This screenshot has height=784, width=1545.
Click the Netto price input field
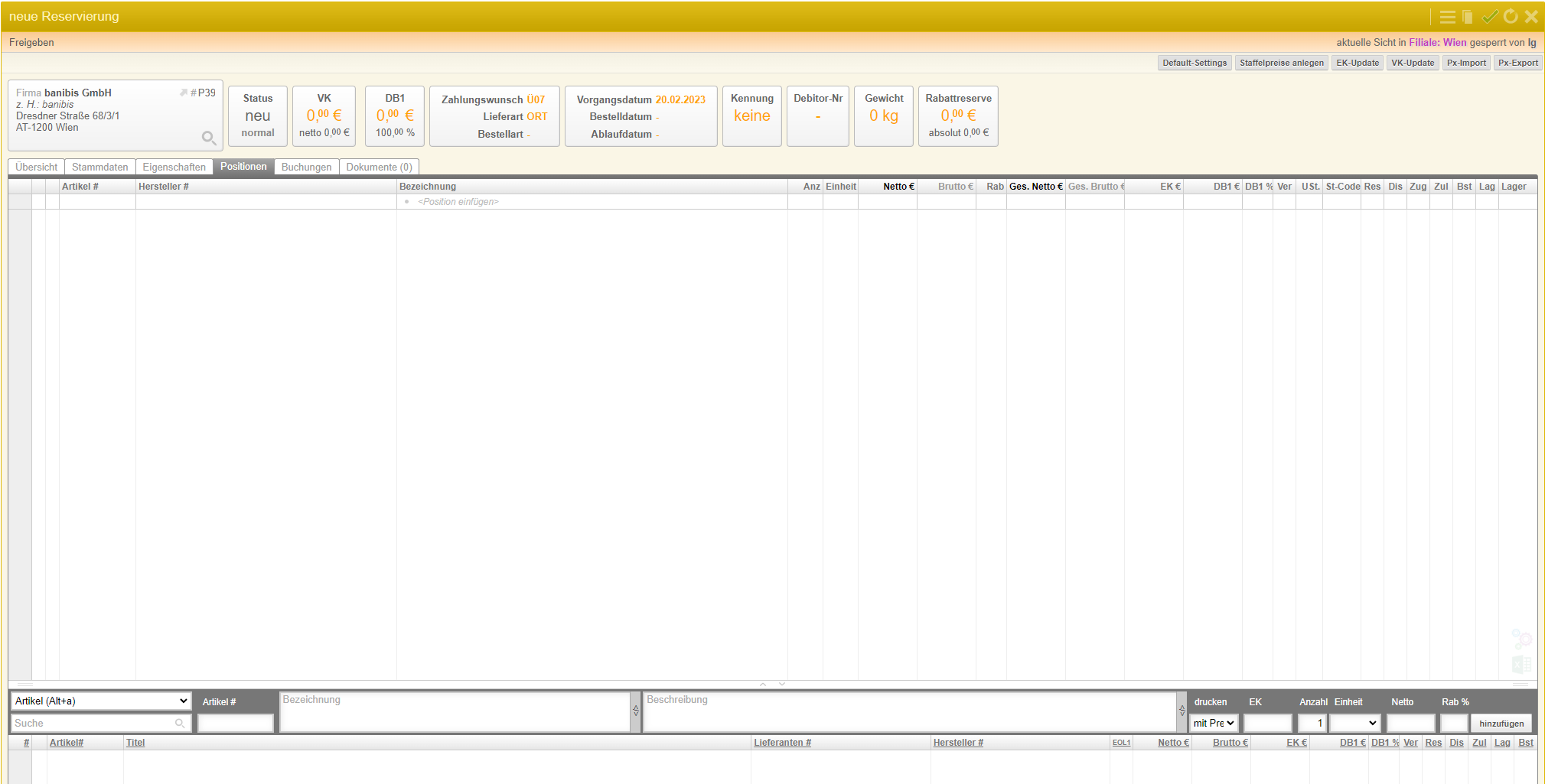click(x=1410, y=723)
